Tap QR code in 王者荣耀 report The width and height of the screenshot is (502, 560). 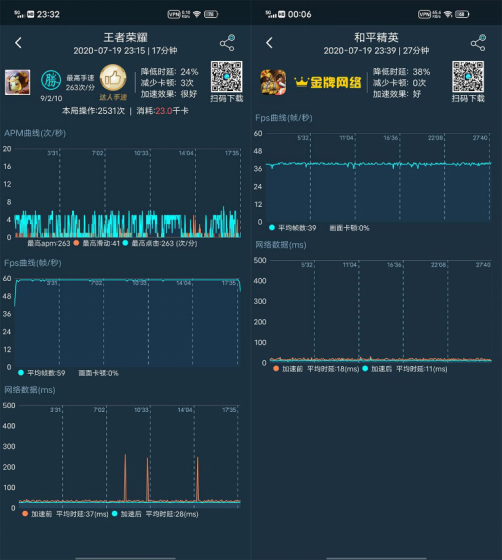tap(227, 77)
